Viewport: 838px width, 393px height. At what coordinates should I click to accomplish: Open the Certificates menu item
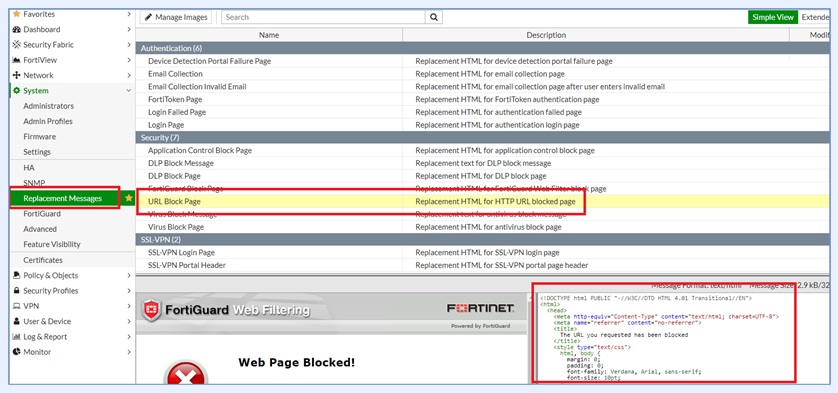[x=43, y=260]
